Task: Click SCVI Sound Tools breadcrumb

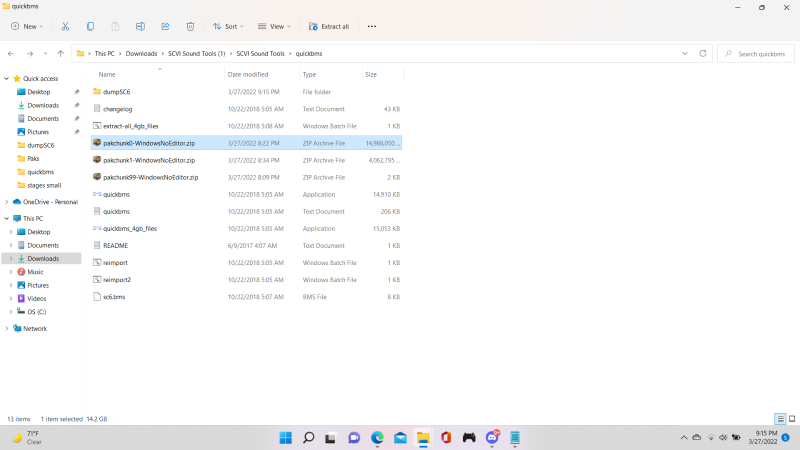Action: (x=260, y=54)
